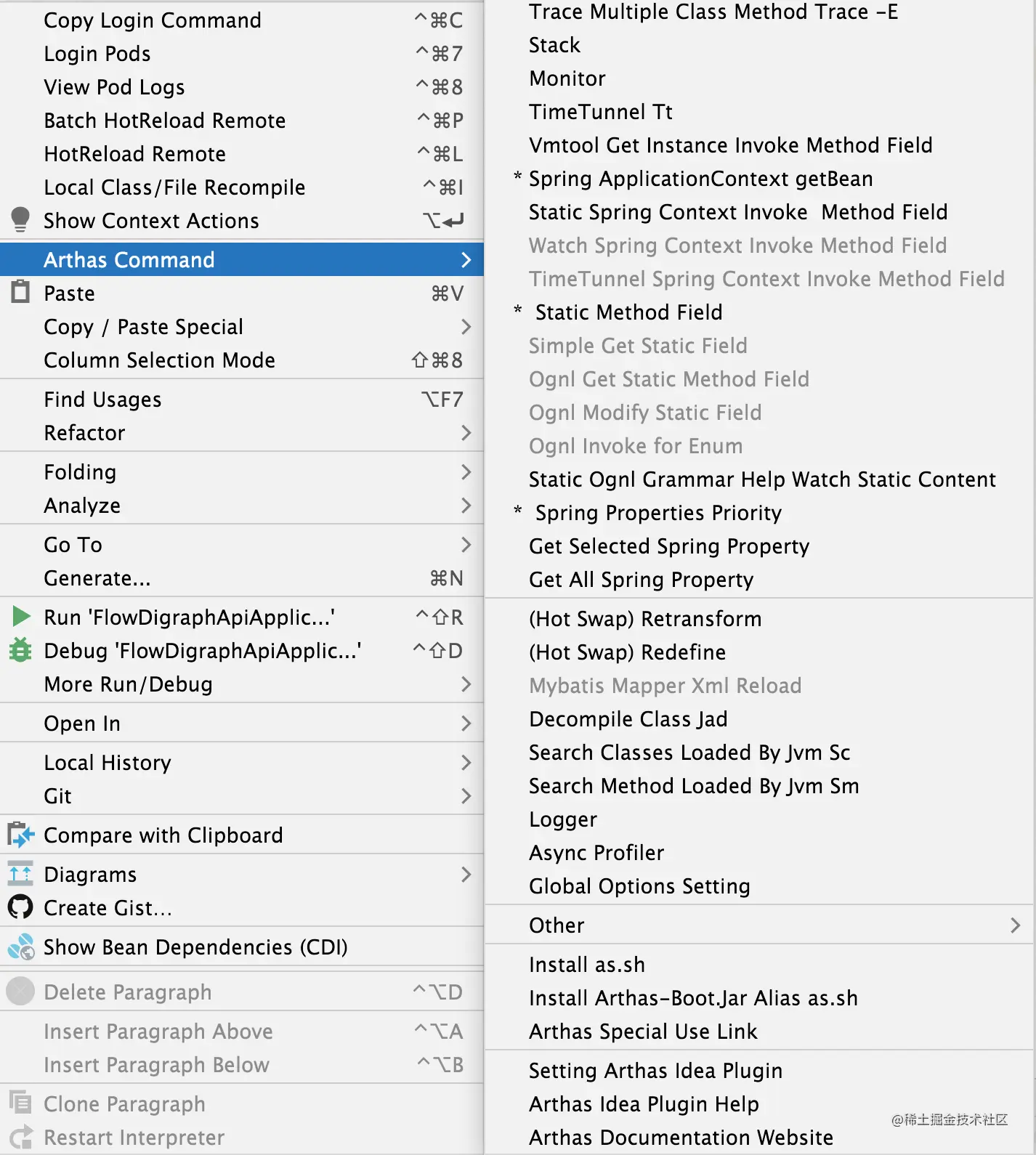1036x1155 pixels.
Task: Choose Find Usages
Action: pos(242,400)
